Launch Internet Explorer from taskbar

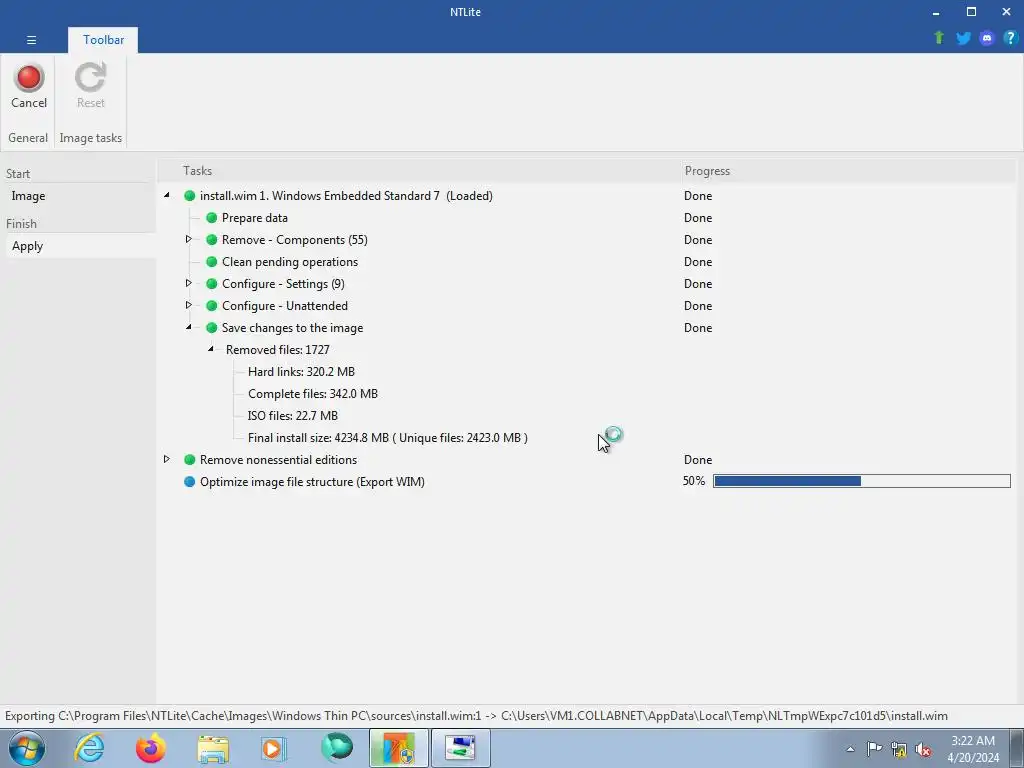point(89,748)
